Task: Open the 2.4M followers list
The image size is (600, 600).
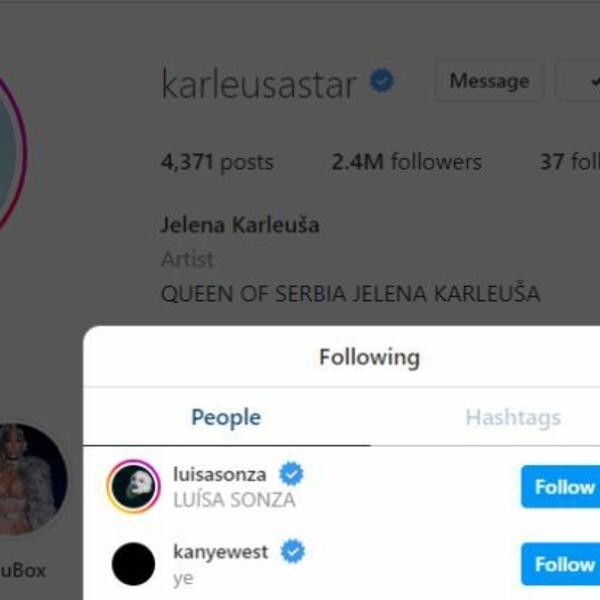Action: (406, 162)
